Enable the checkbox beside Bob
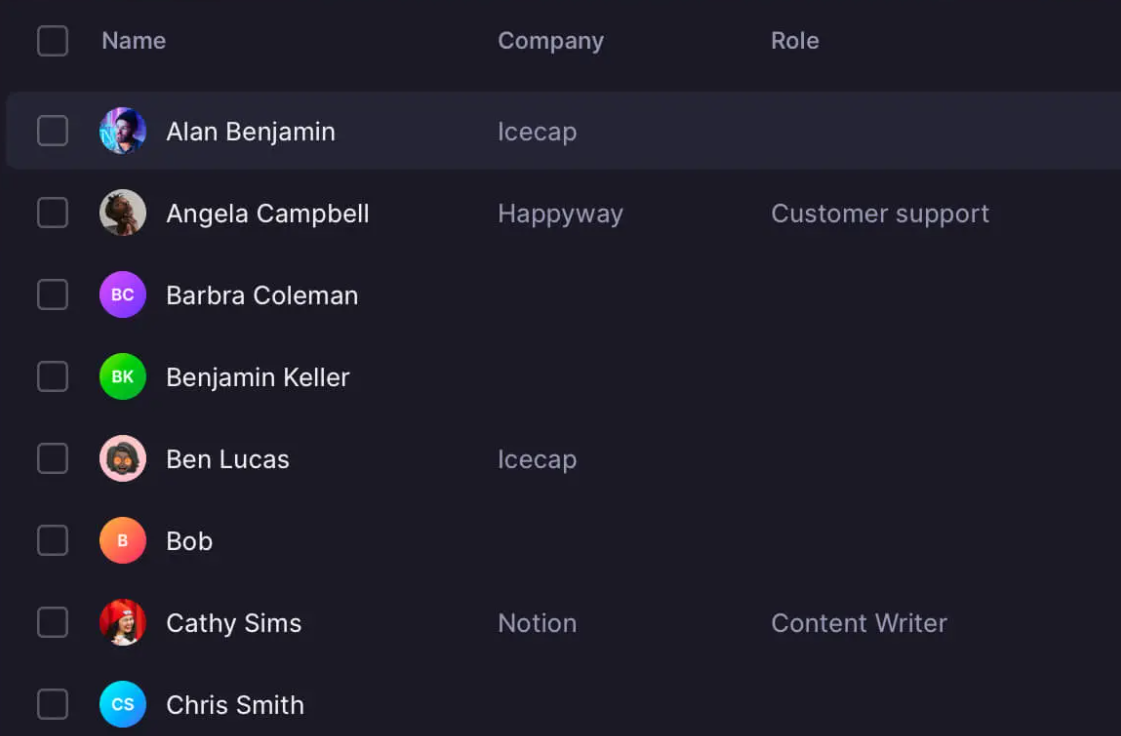Image resolution: width=1121 pixels, height=736 pixels. [x=52, y=541]
